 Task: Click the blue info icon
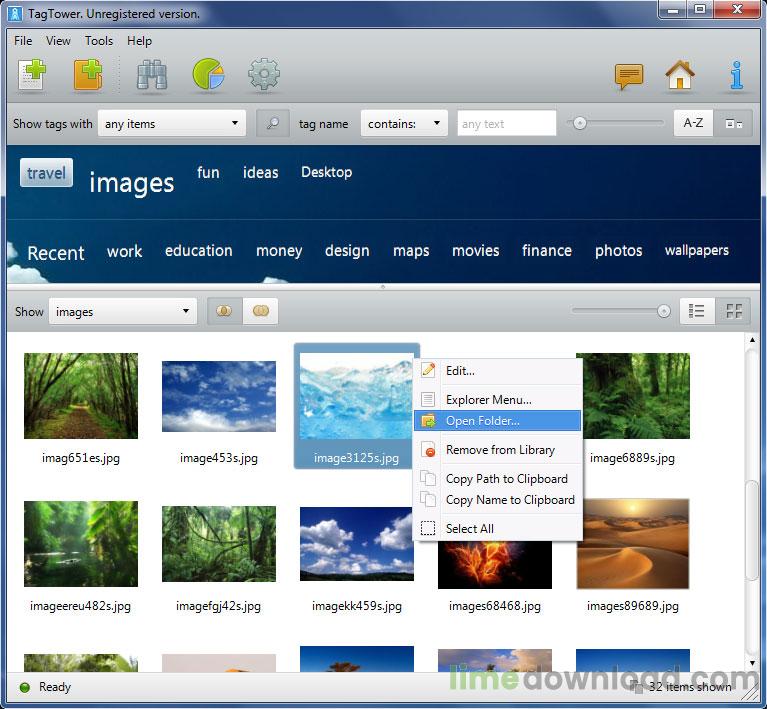(736, 76)
